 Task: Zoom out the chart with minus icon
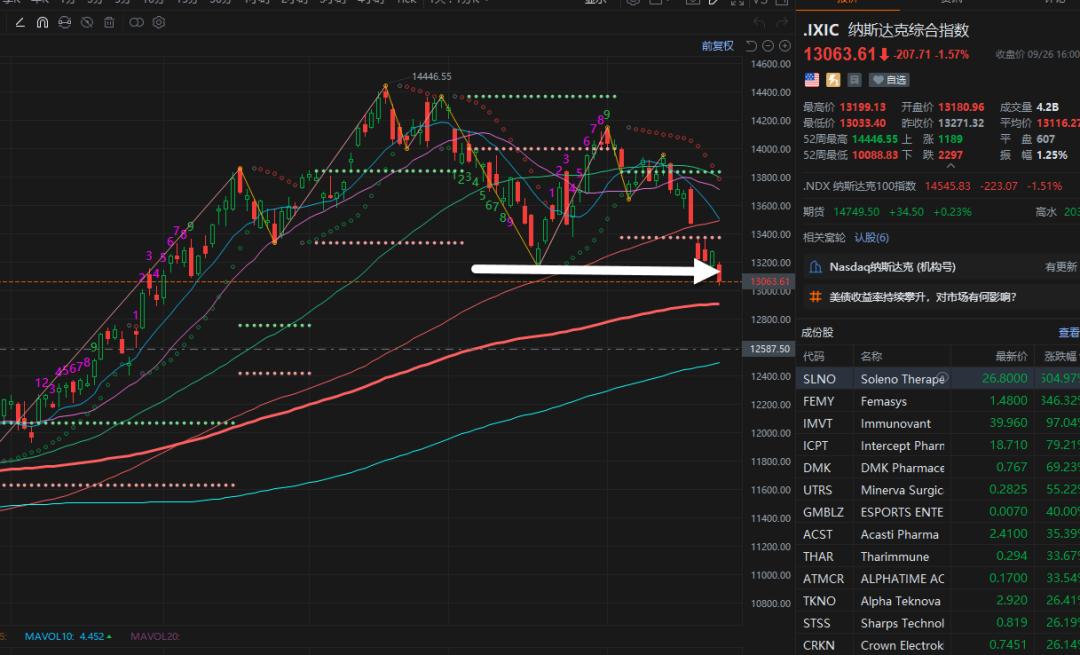767,46
